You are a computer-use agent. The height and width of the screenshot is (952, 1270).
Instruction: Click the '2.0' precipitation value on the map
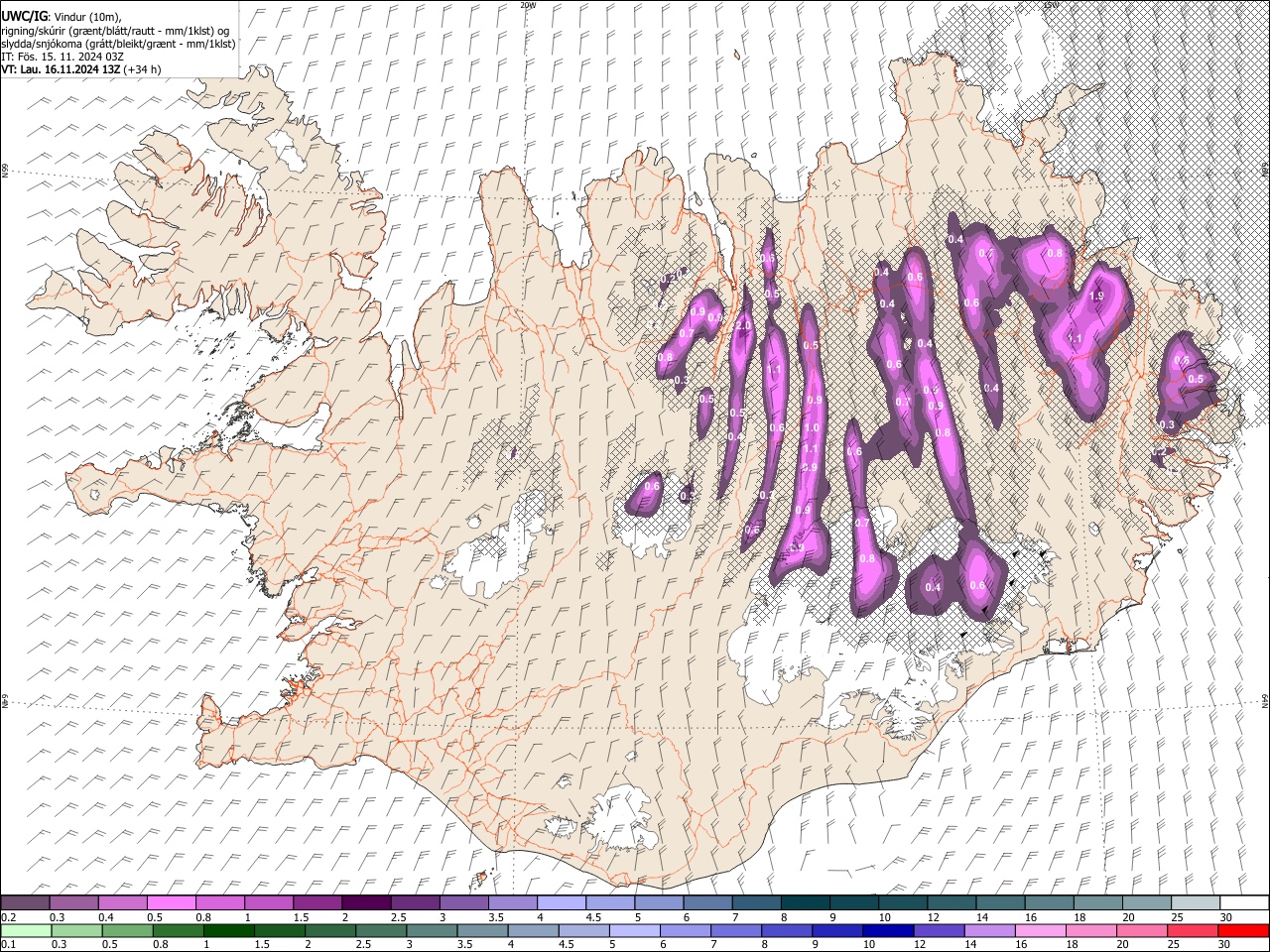click(x=742, y=326)
